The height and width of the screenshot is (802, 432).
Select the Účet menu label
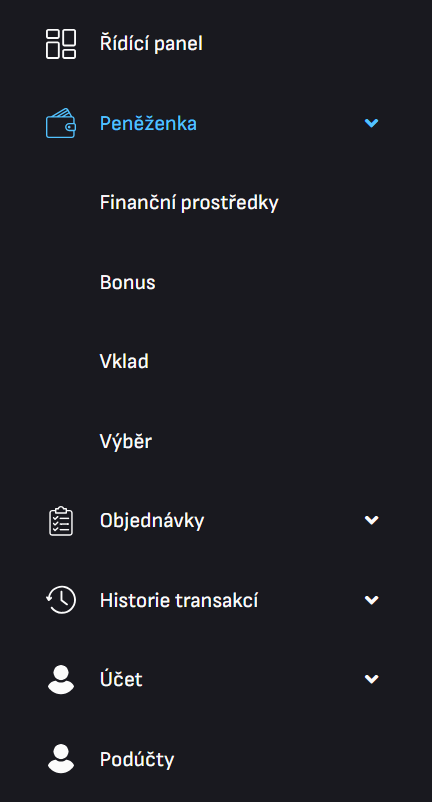[121, 679]
